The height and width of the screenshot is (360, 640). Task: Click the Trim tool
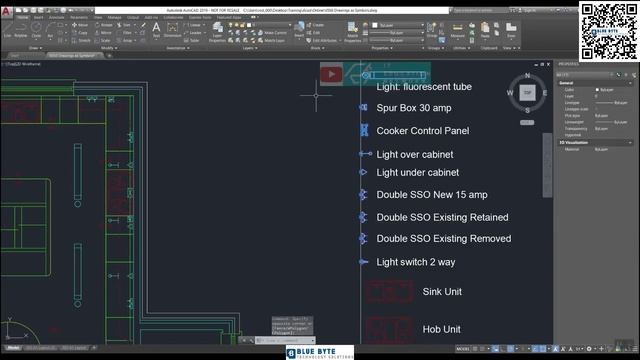[124, 25]
